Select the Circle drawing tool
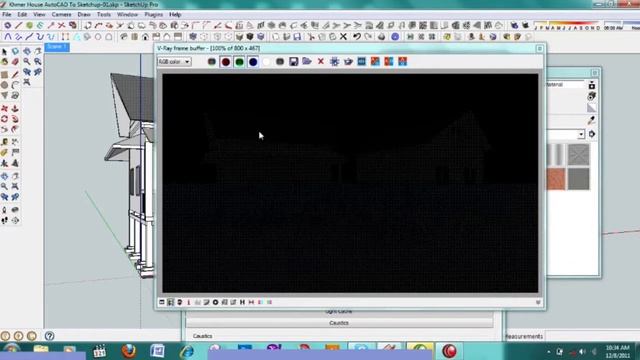 pyautogui.click(x=4, y=85)
